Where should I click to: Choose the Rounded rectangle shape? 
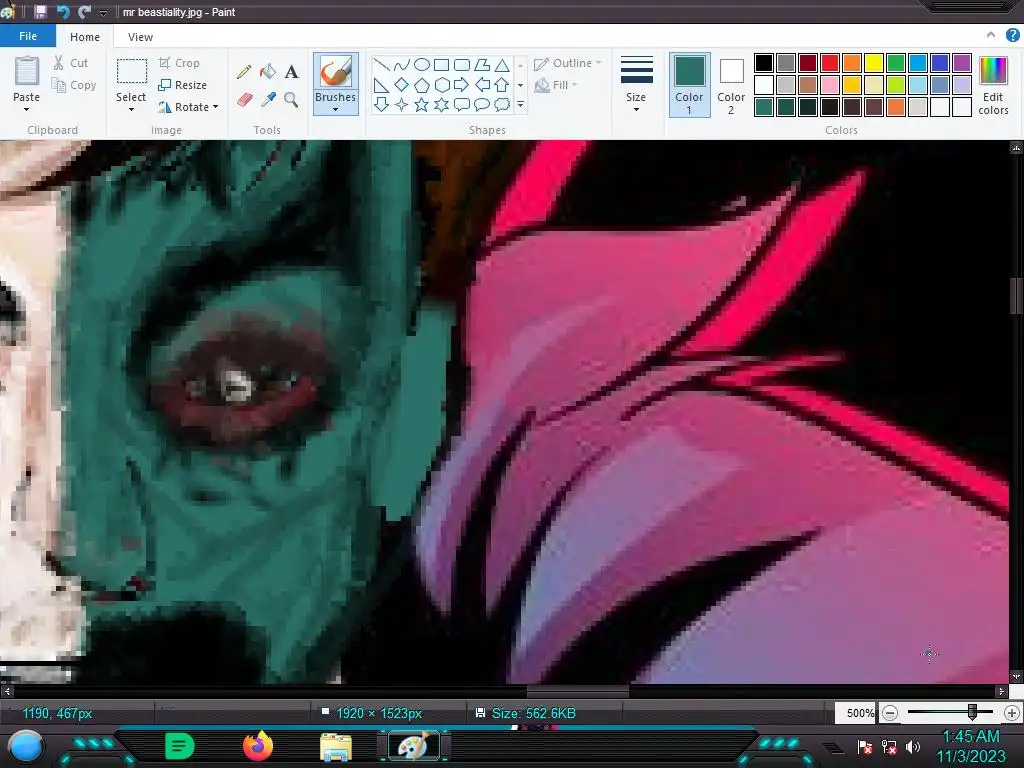pyautogui.click(x=462, y=65)
